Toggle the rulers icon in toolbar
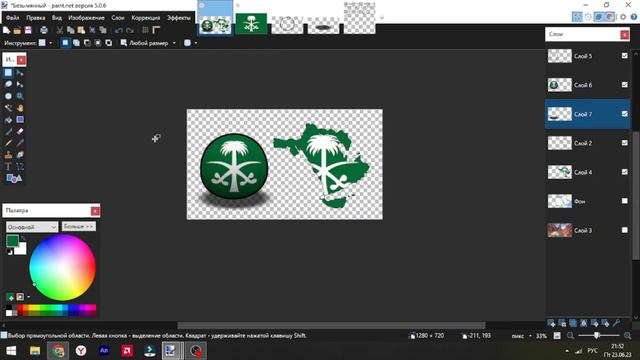This screenshot has height=360, width=640. (156, 30)
